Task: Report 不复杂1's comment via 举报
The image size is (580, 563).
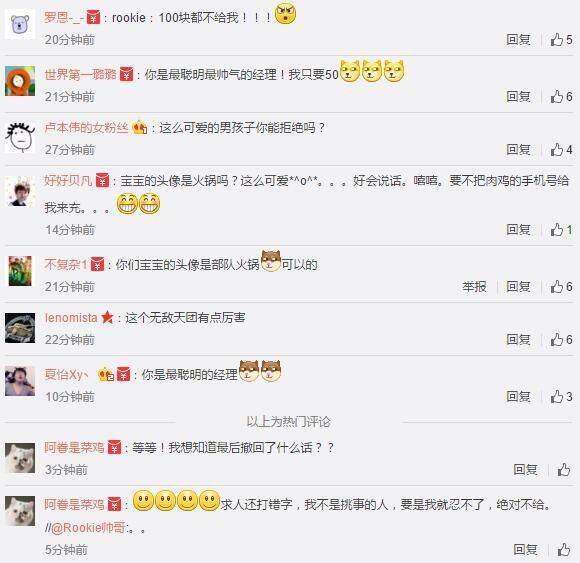Action: tap(474, 287)
